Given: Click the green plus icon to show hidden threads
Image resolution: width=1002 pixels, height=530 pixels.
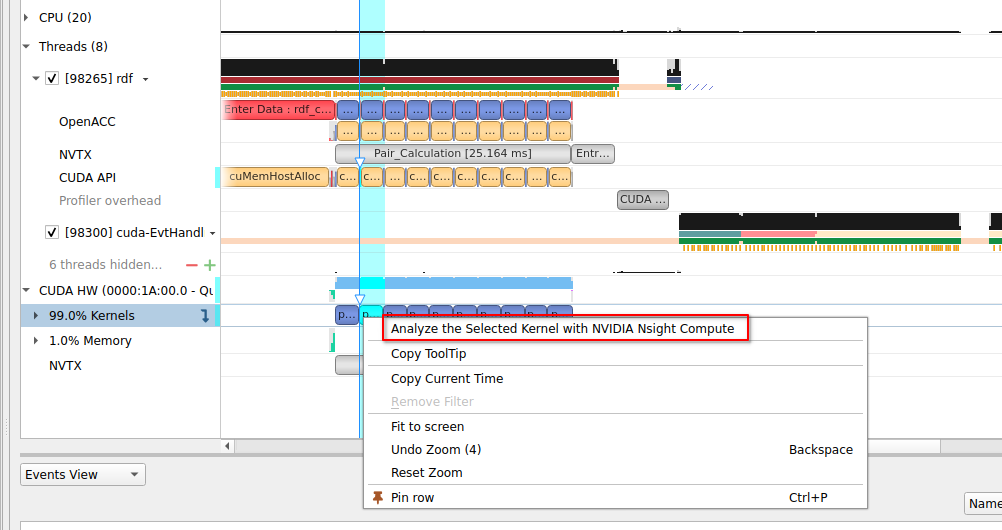Looking at the screenshot, I should [210, 265].
